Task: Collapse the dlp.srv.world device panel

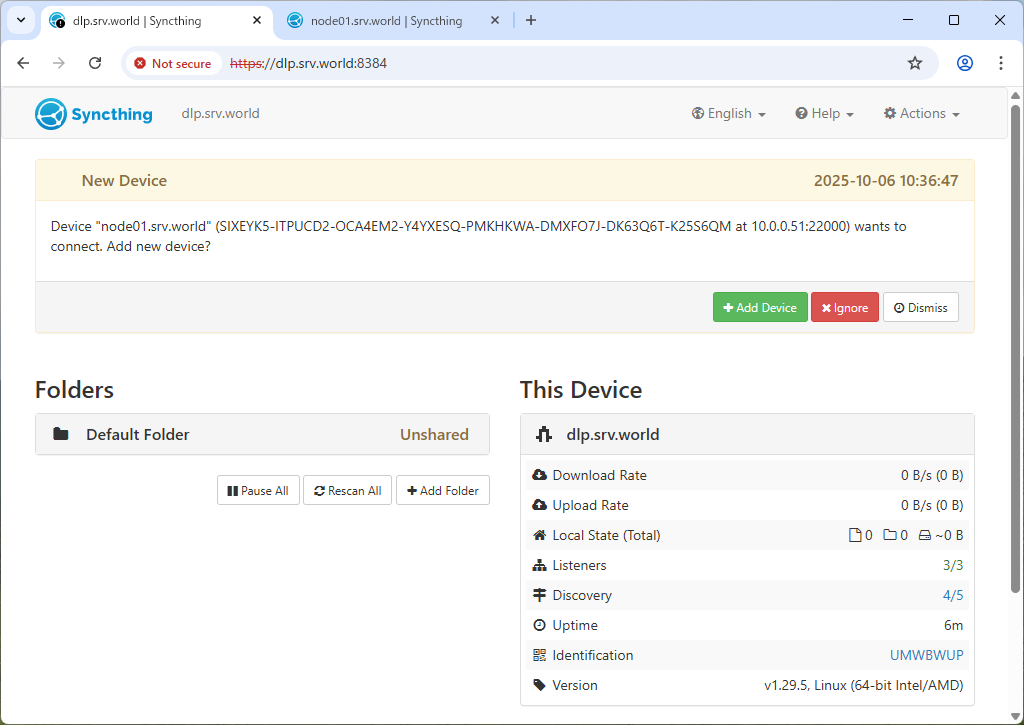Action: 746,435
